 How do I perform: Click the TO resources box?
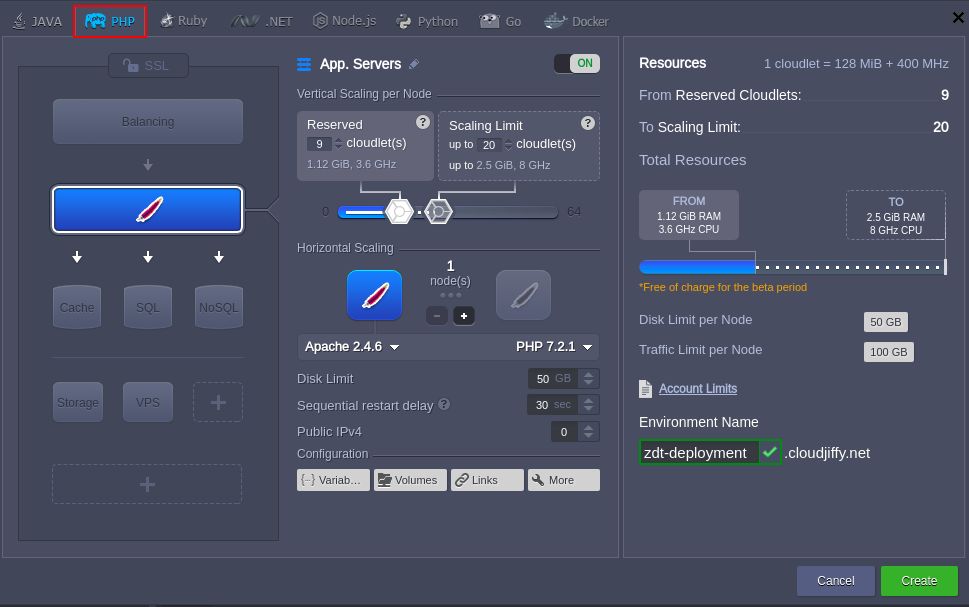point(895,215)
